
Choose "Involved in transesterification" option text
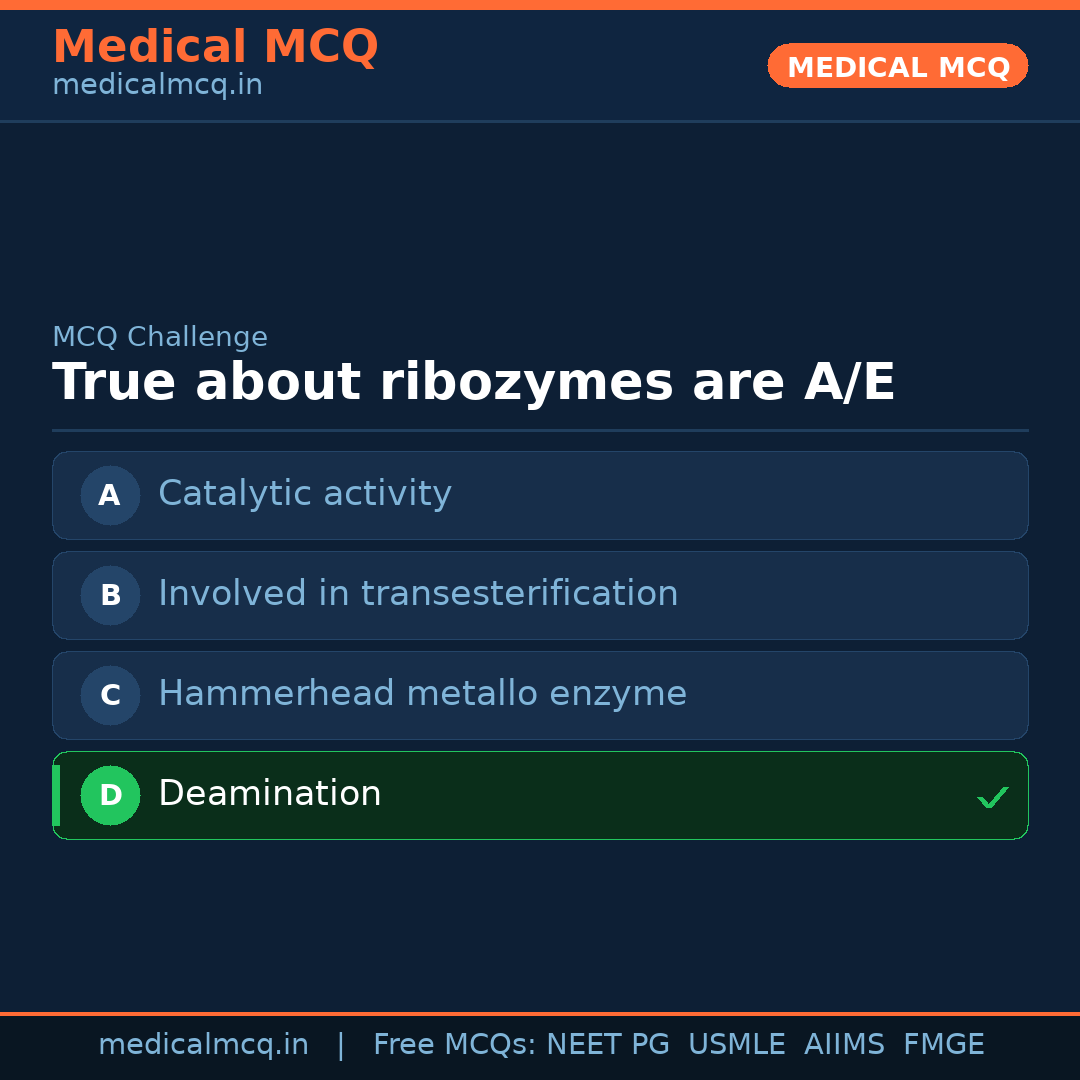pos(418,594)
